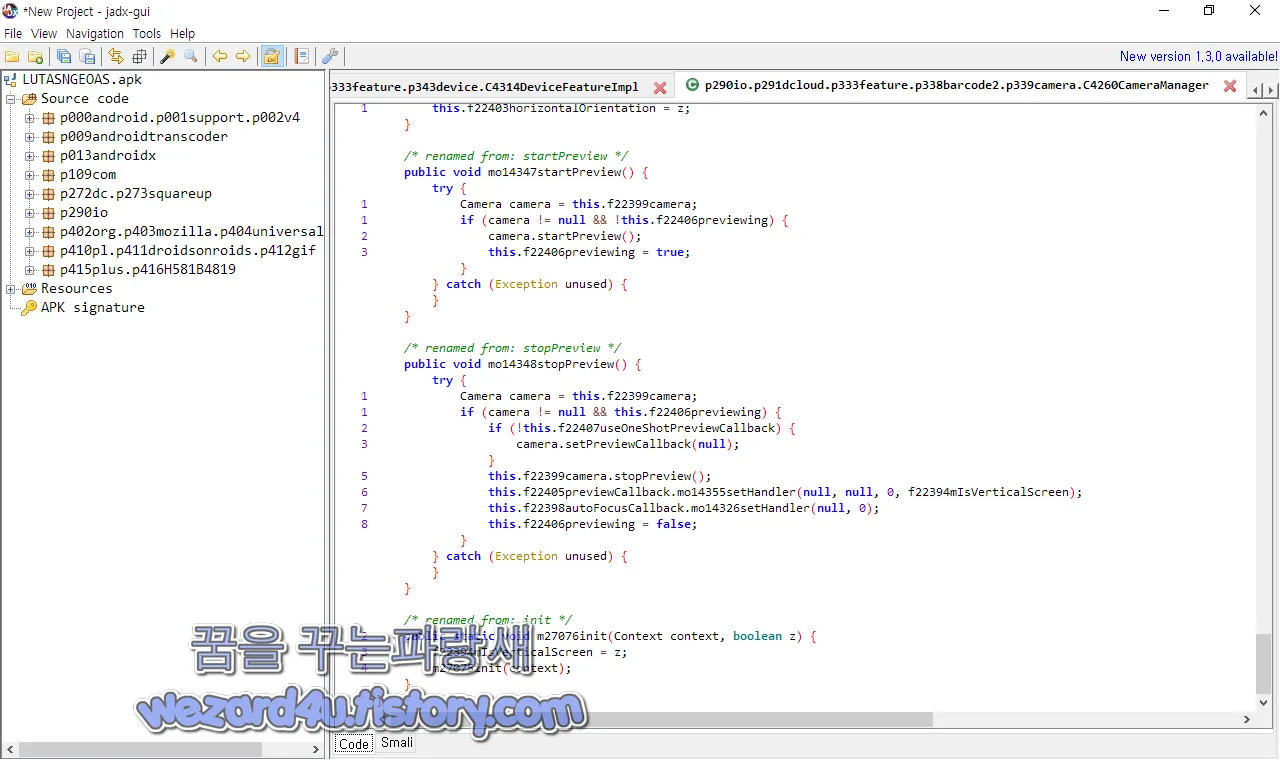The width and height of the screenshot is (1280, 760).
Task: Click the code scrollbar down arrow
Action: 1264,702
